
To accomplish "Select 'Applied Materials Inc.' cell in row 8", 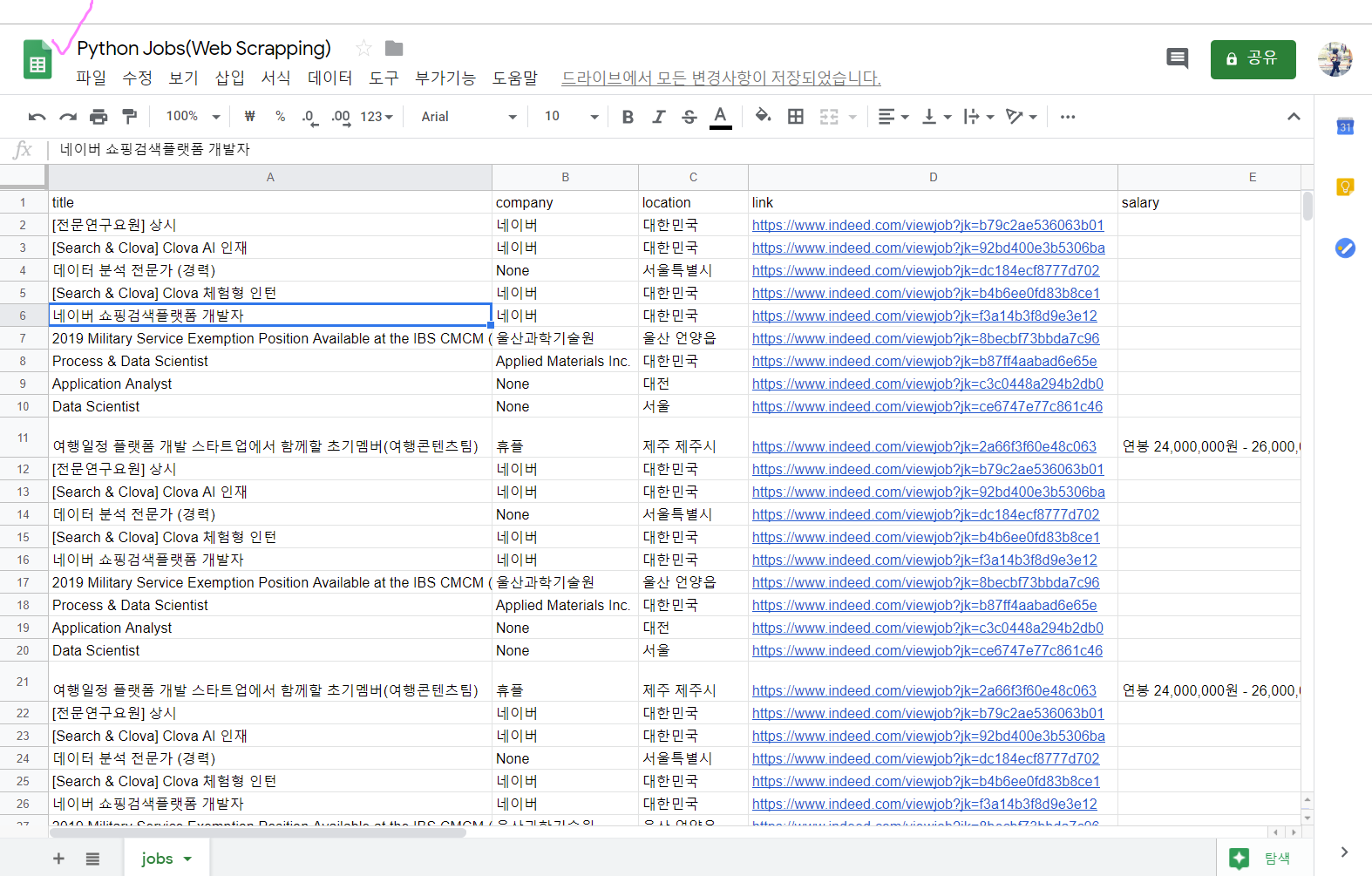I will (565, 361).
